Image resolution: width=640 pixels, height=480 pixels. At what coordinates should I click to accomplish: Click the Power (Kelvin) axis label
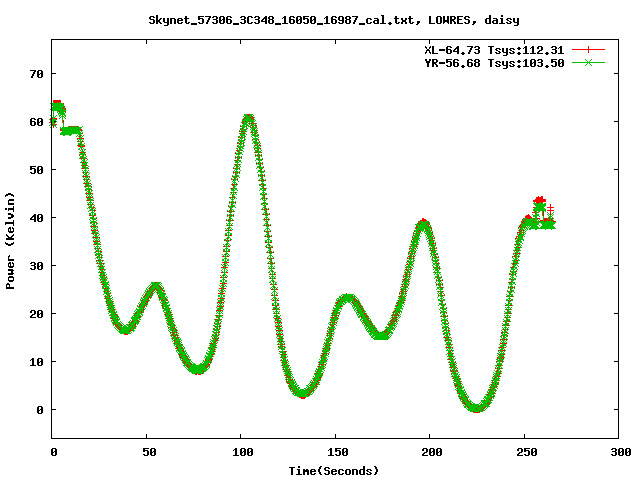point(10,241)
